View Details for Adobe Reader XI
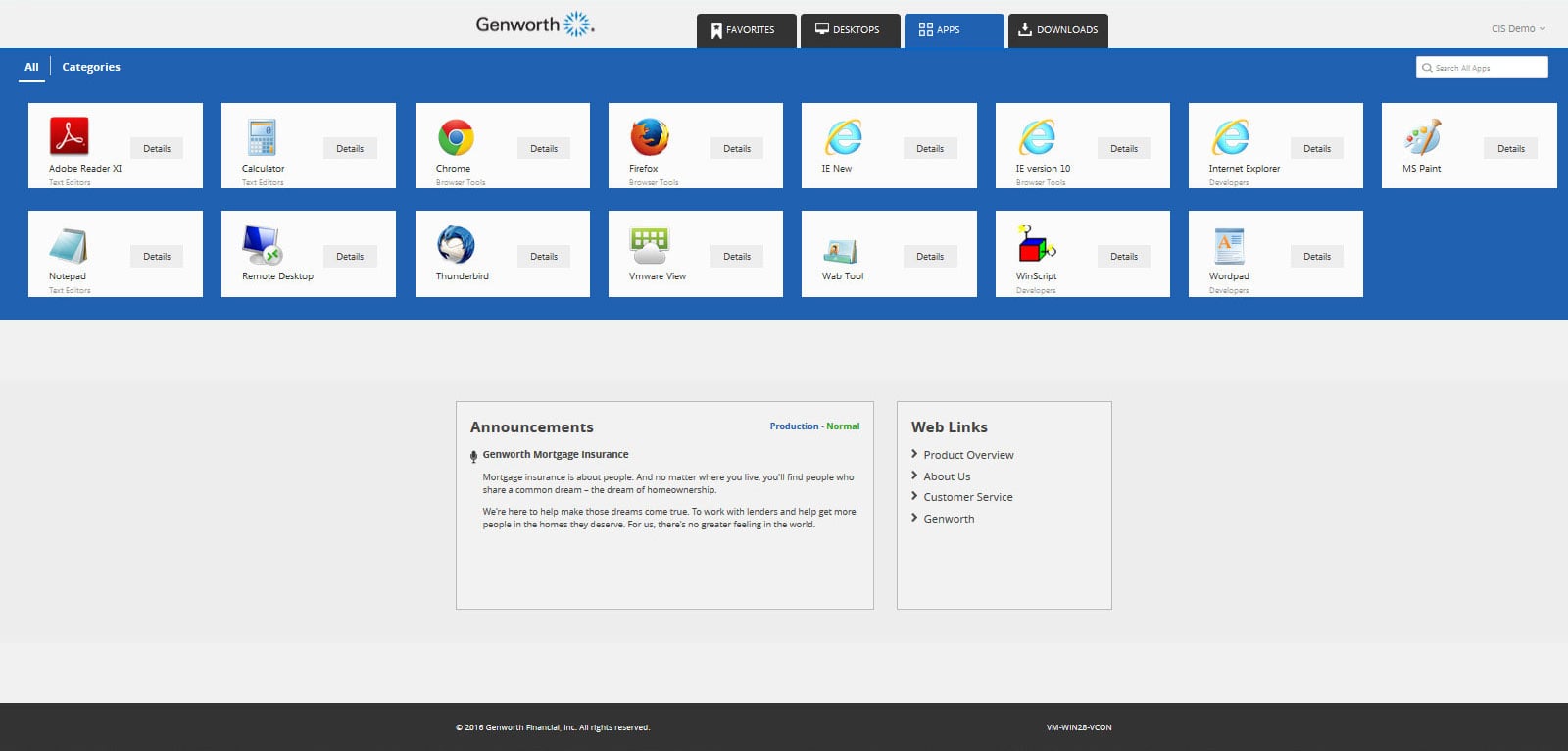The width and height of the screenshot is (1568, 751). coord(157,149)
